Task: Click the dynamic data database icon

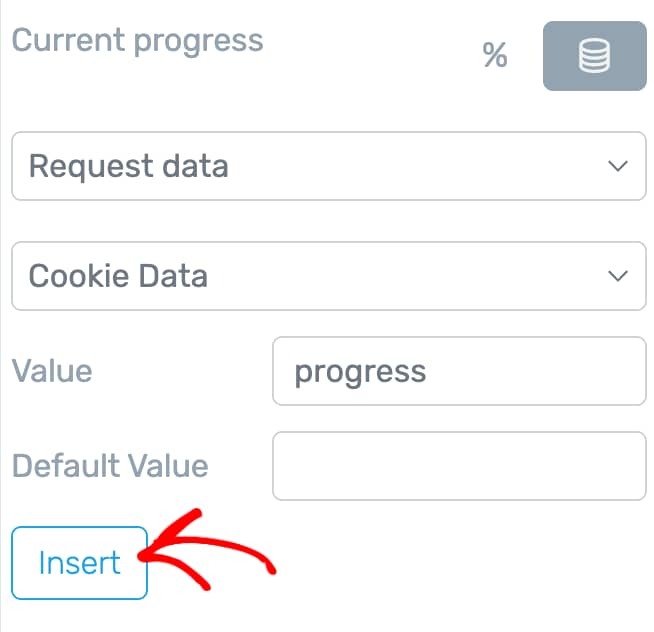Action: point(594,55)
